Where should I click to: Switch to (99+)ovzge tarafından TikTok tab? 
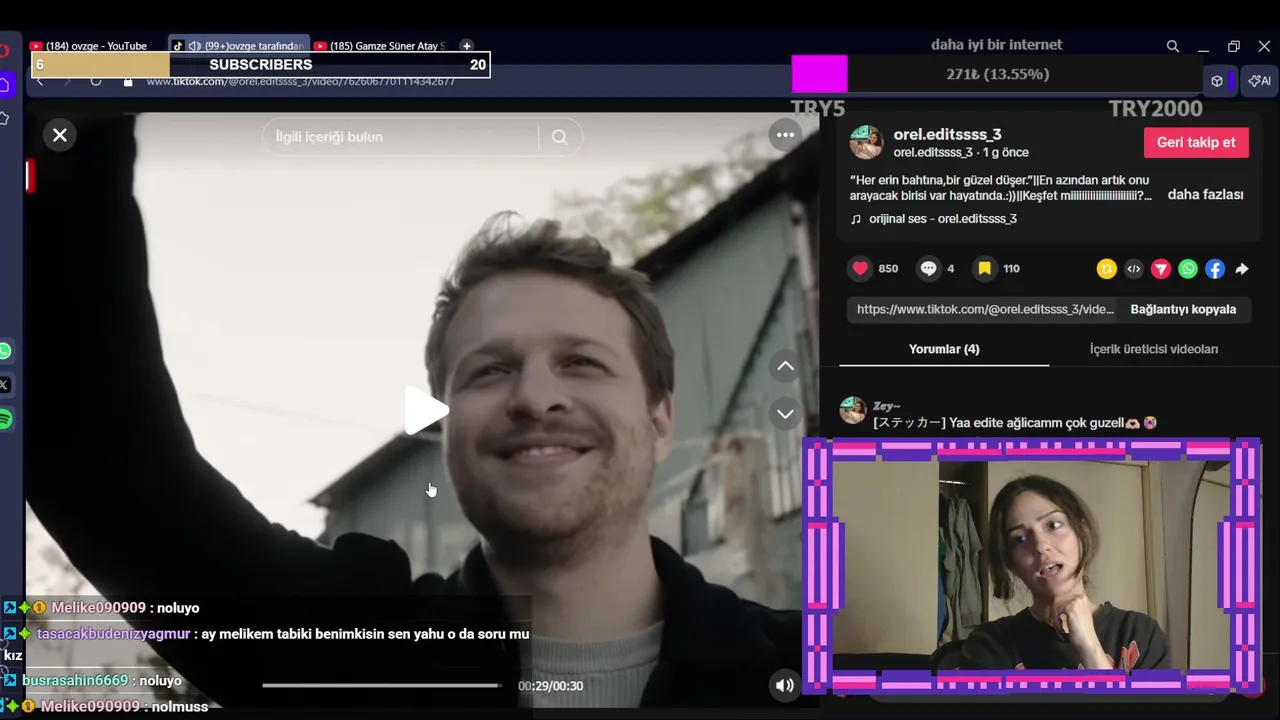point(240,46)
